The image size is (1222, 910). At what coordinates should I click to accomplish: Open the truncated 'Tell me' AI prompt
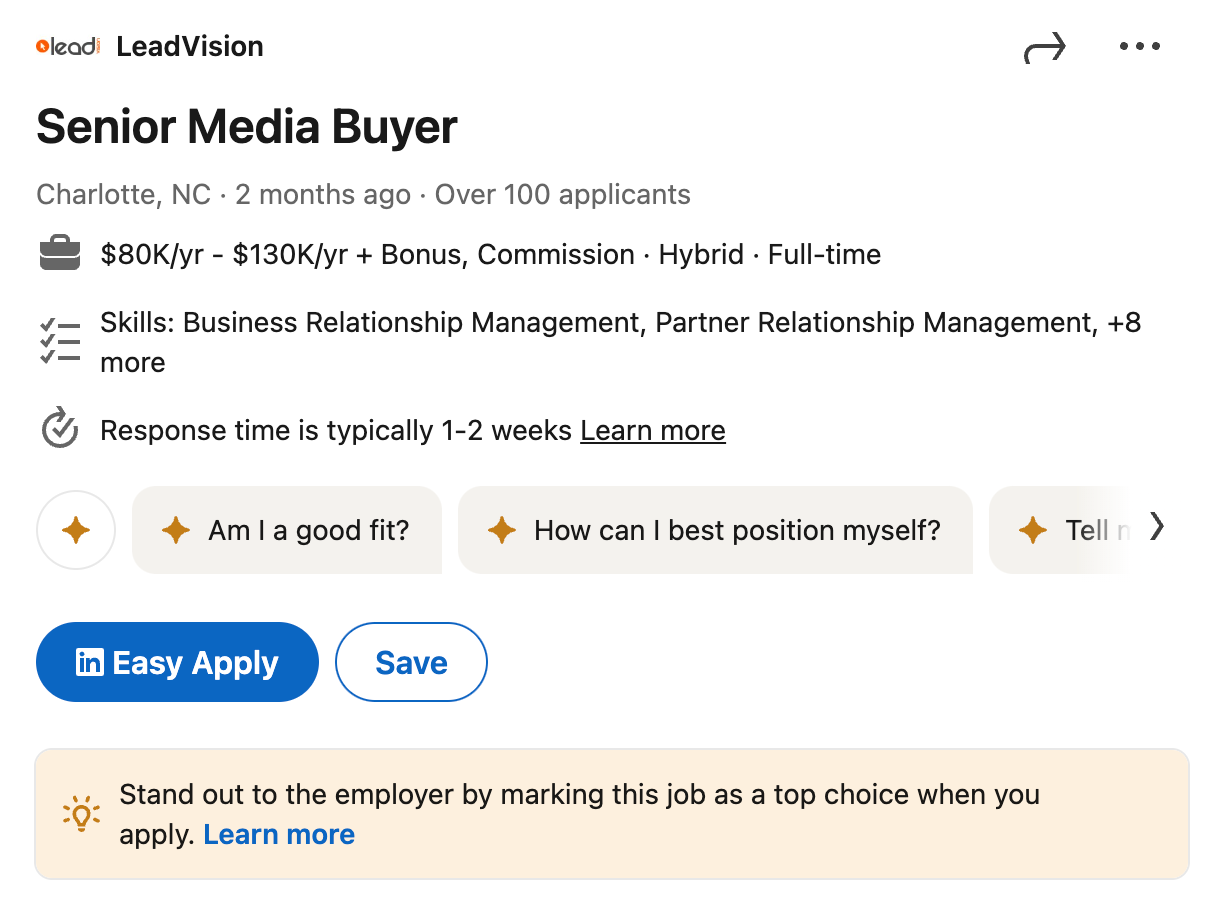click(x=1085, y=530)
